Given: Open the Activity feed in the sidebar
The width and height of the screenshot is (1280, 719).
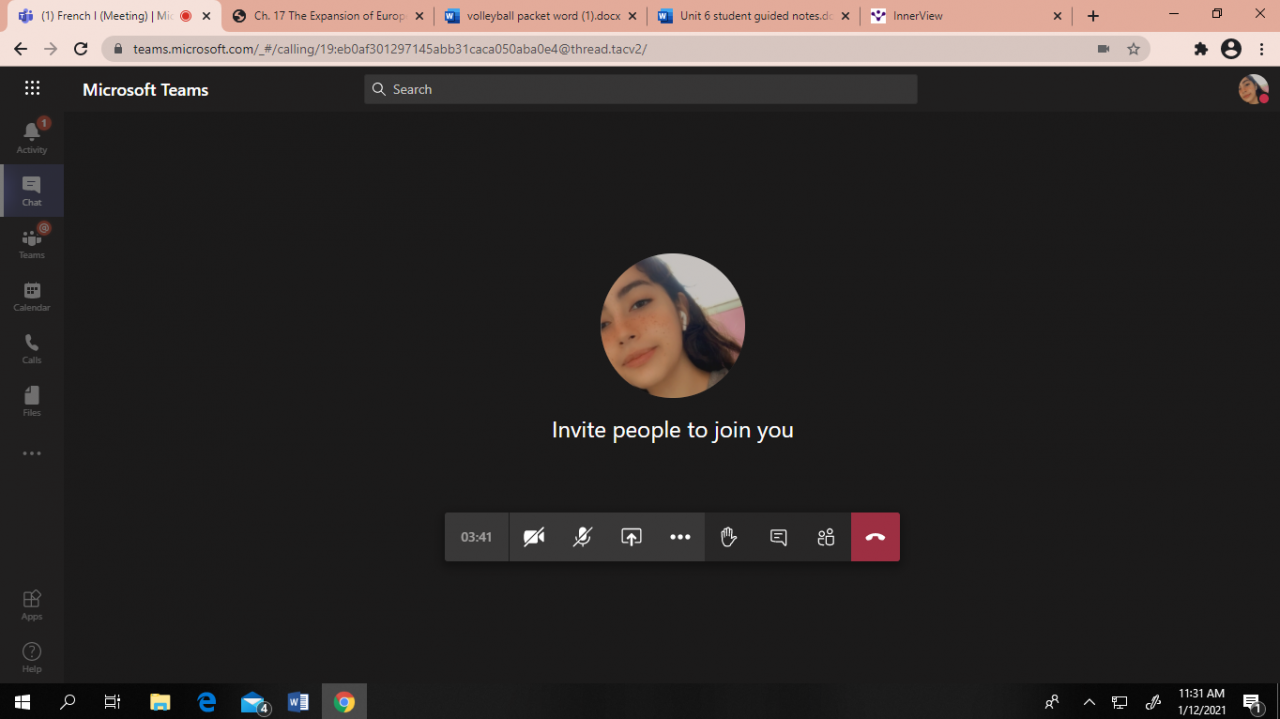Looking at the screenshot, I should tap(32, 137).
